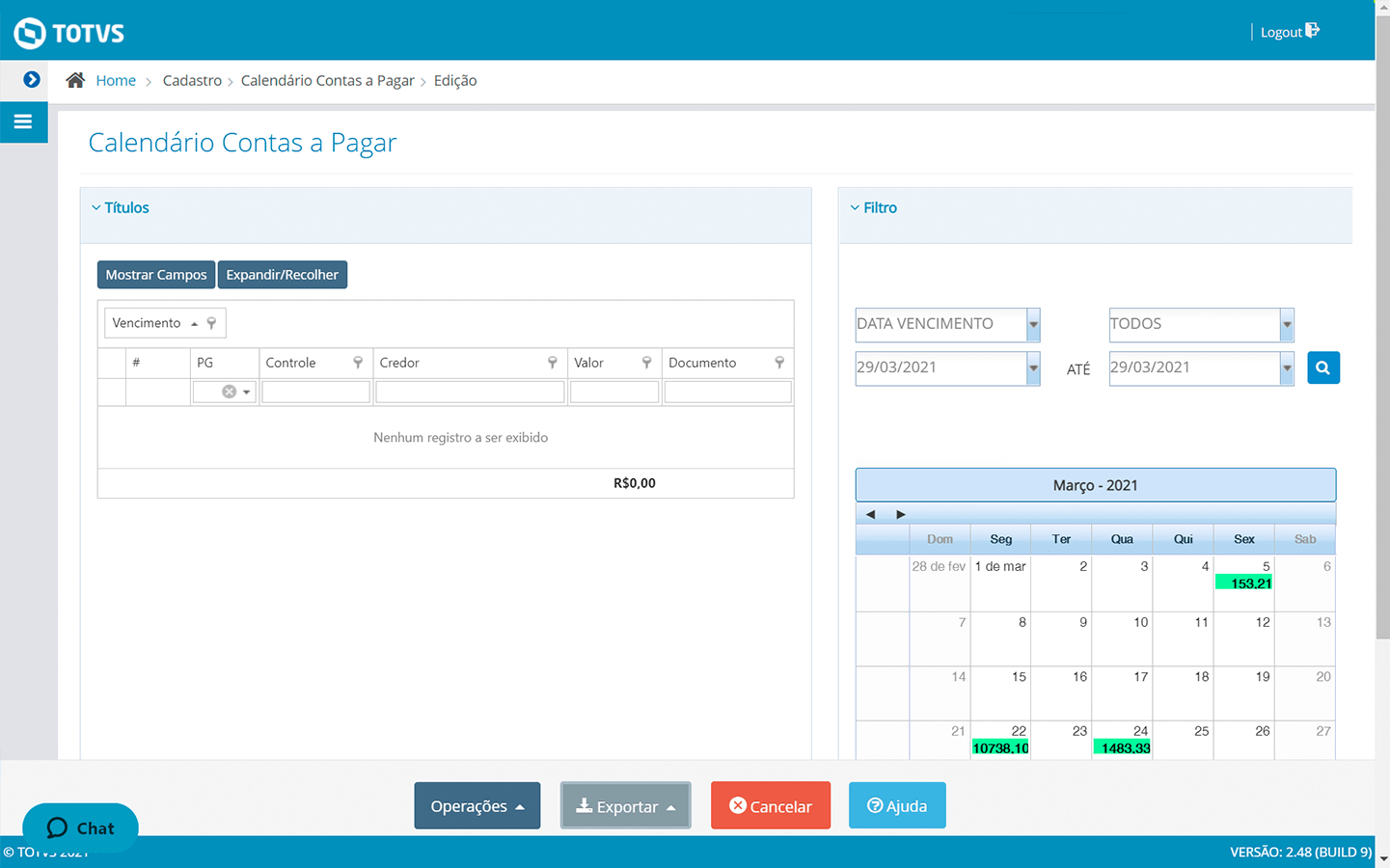Open the Exportar menu
The width and height of the screenshot is (1390, 868).
[625, 806]
